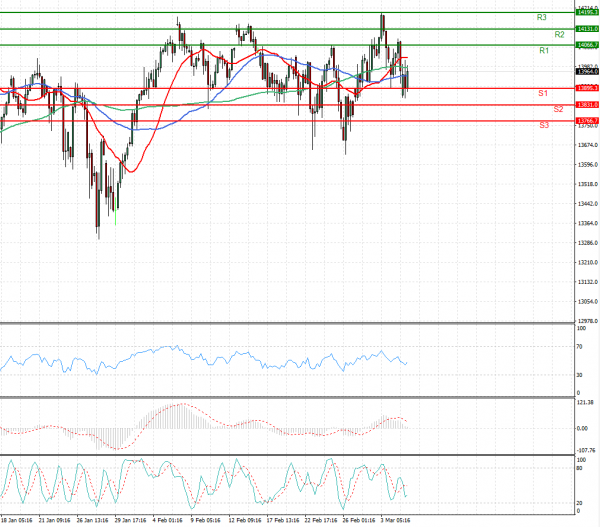Image resolution: width=600 pixels, height=527 pixels.
Task: Click the 18 Jan 05:16 date label
Action: [17, 520]
